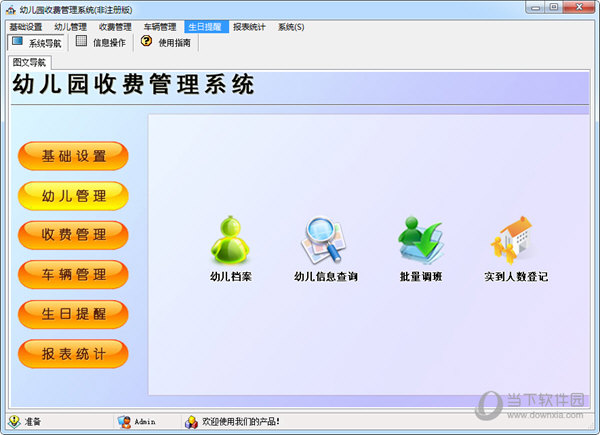Open the 系统(S) menu
The height and width of the screenshot is (435, 600).
(x=291, y=27)
